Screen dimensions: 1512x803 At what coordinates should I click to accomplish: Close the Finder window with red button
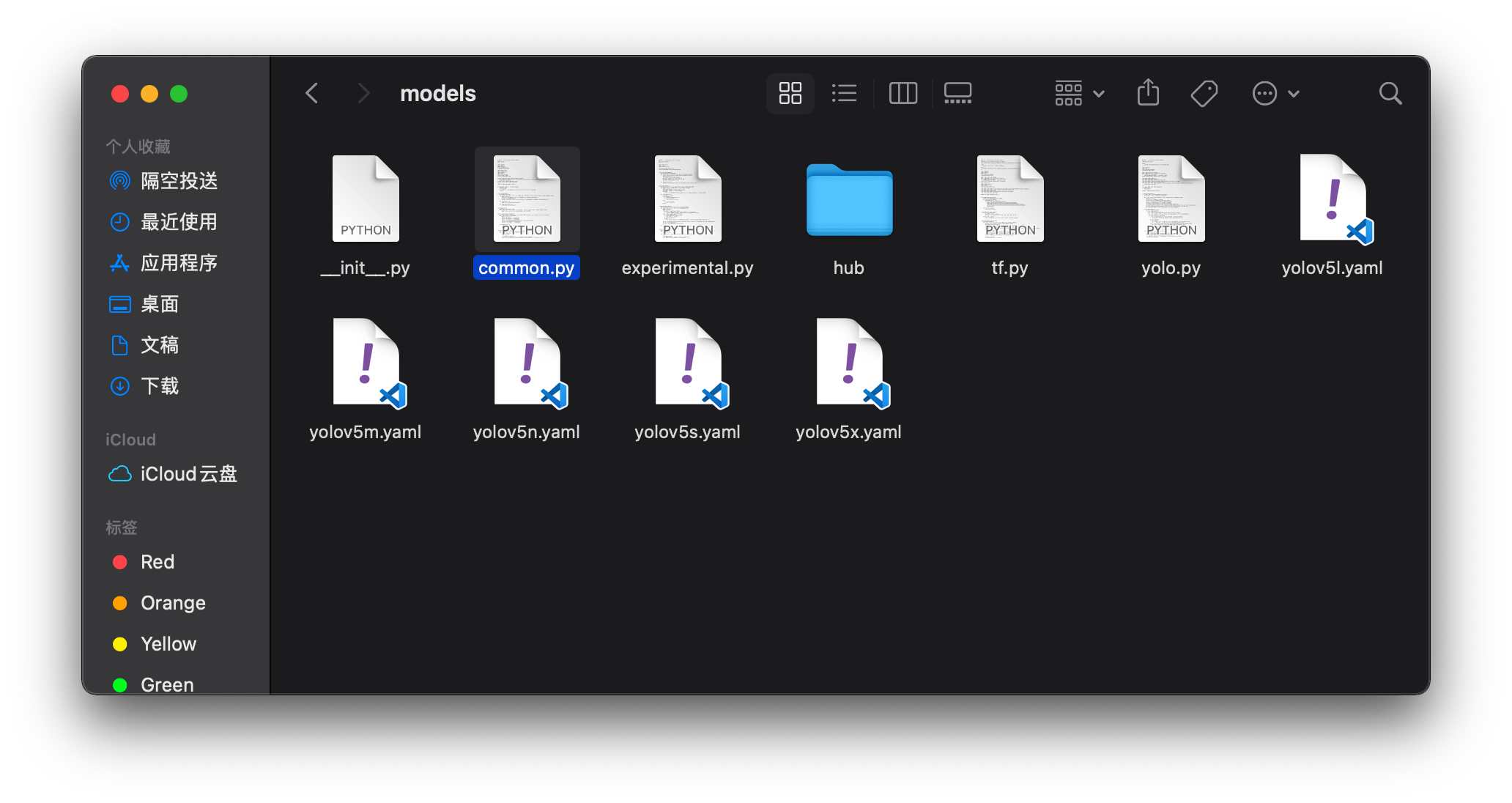tap(120, 94)
